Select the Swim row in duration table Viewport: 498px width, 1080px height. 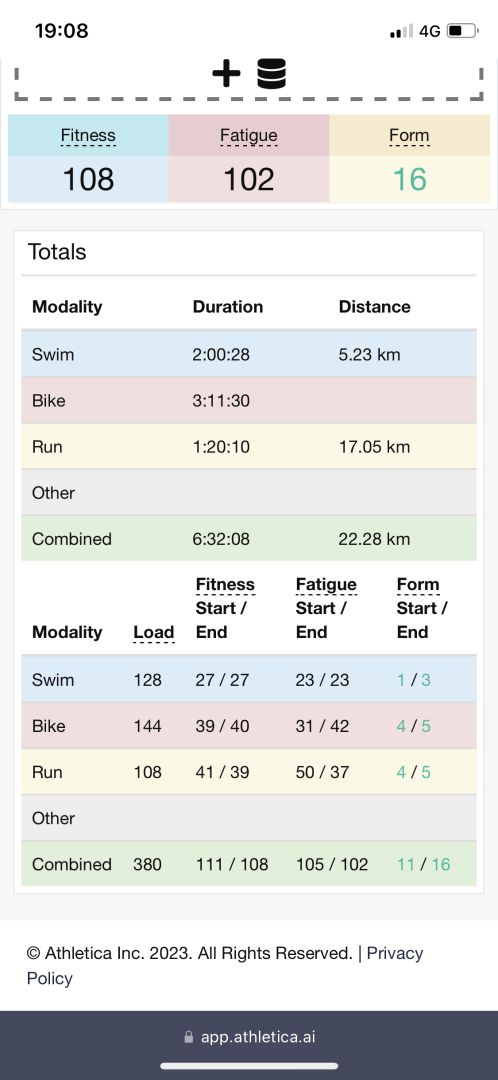coord(249,355)
